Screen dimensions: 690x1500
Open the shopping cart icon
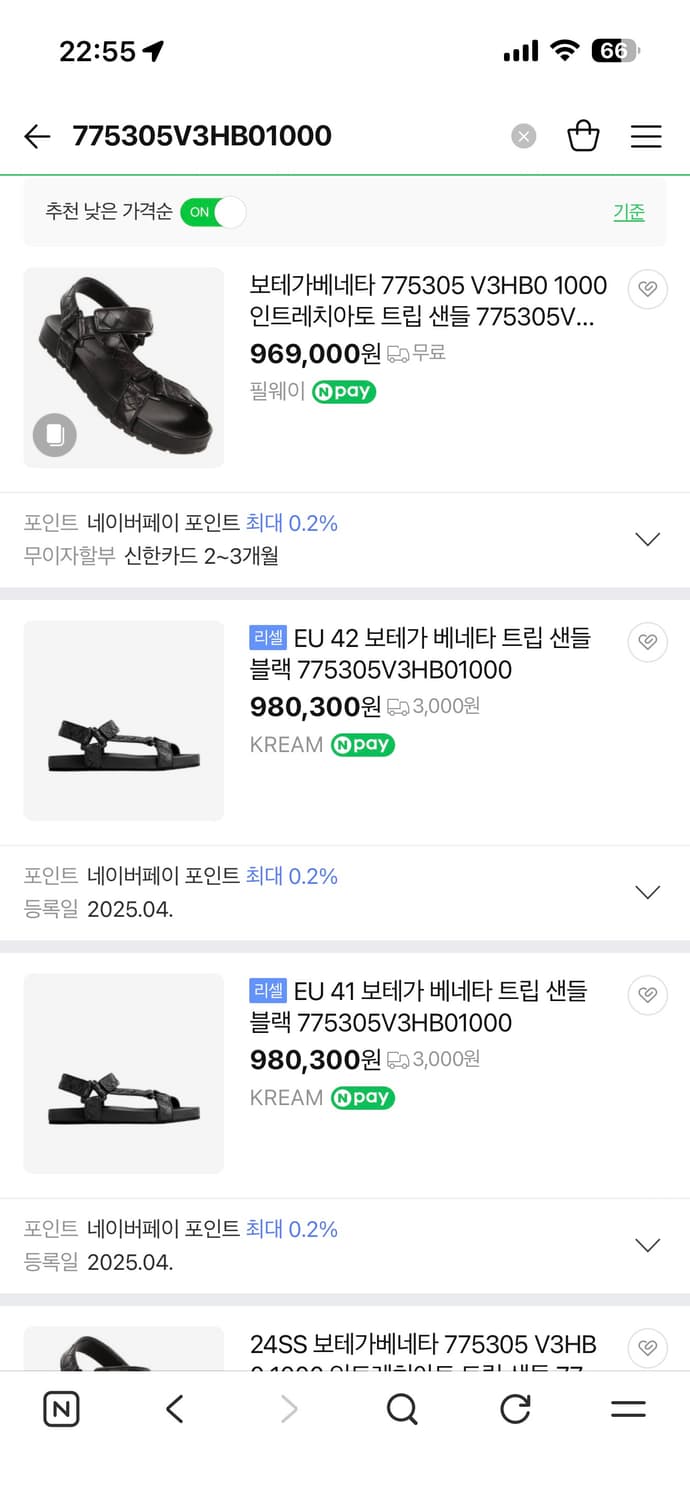(x=584, y=136)
